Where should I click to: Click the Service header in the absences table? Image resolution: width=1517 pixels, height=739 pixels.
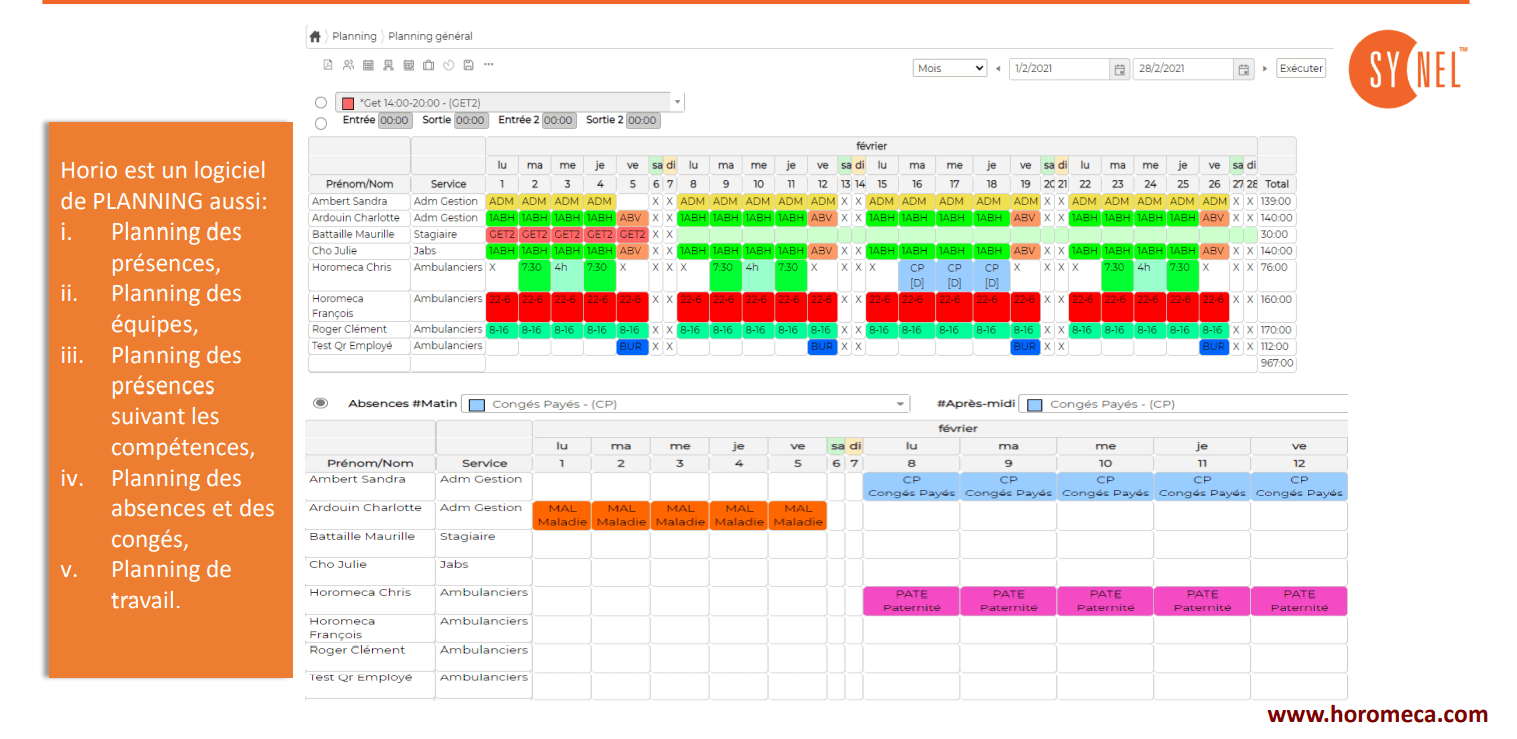484,463
